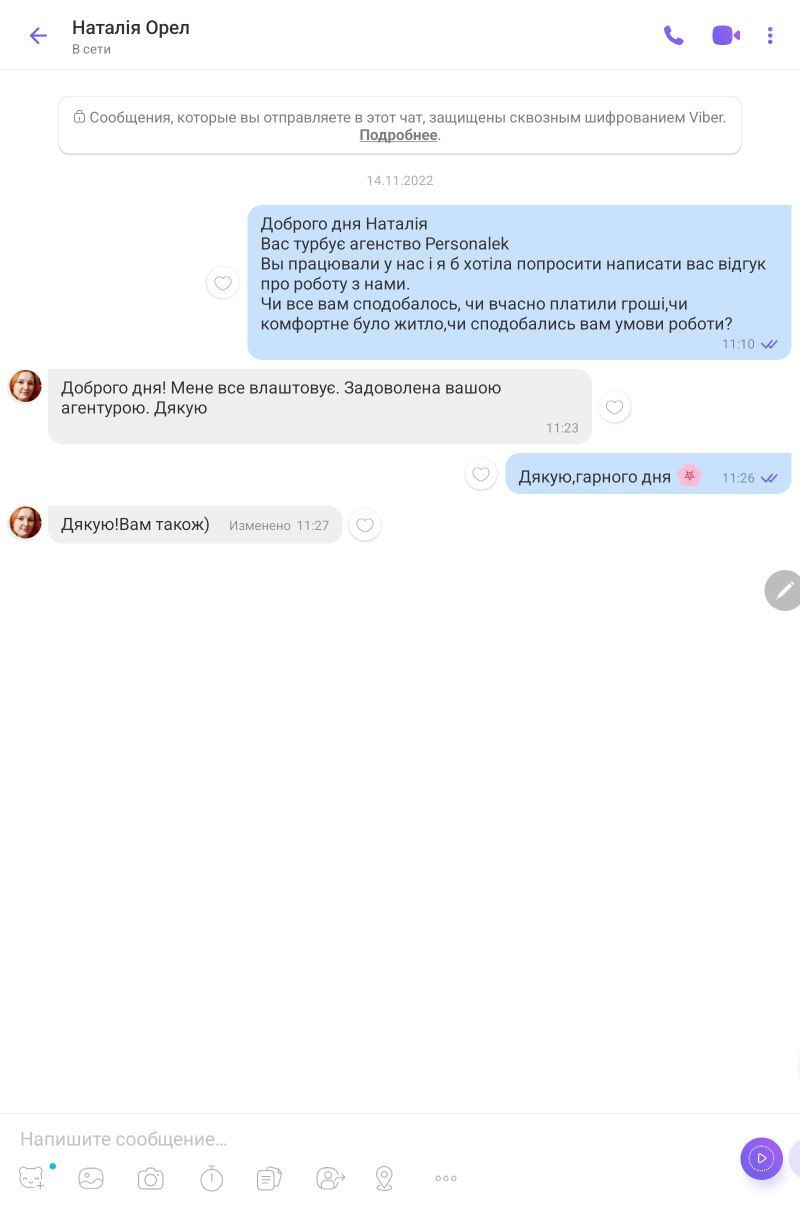Send location using the map pin icon
The image size is (800, 1216).
point(384,1179)
